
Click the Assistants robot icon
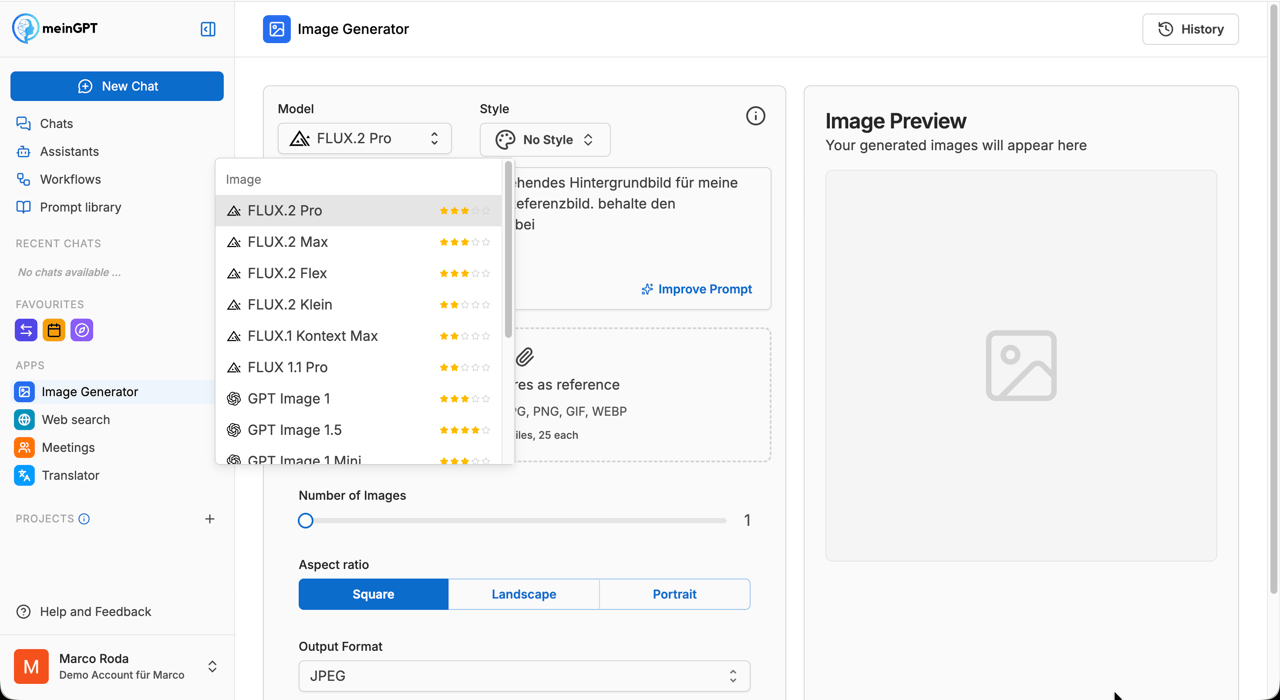(23, 152)
